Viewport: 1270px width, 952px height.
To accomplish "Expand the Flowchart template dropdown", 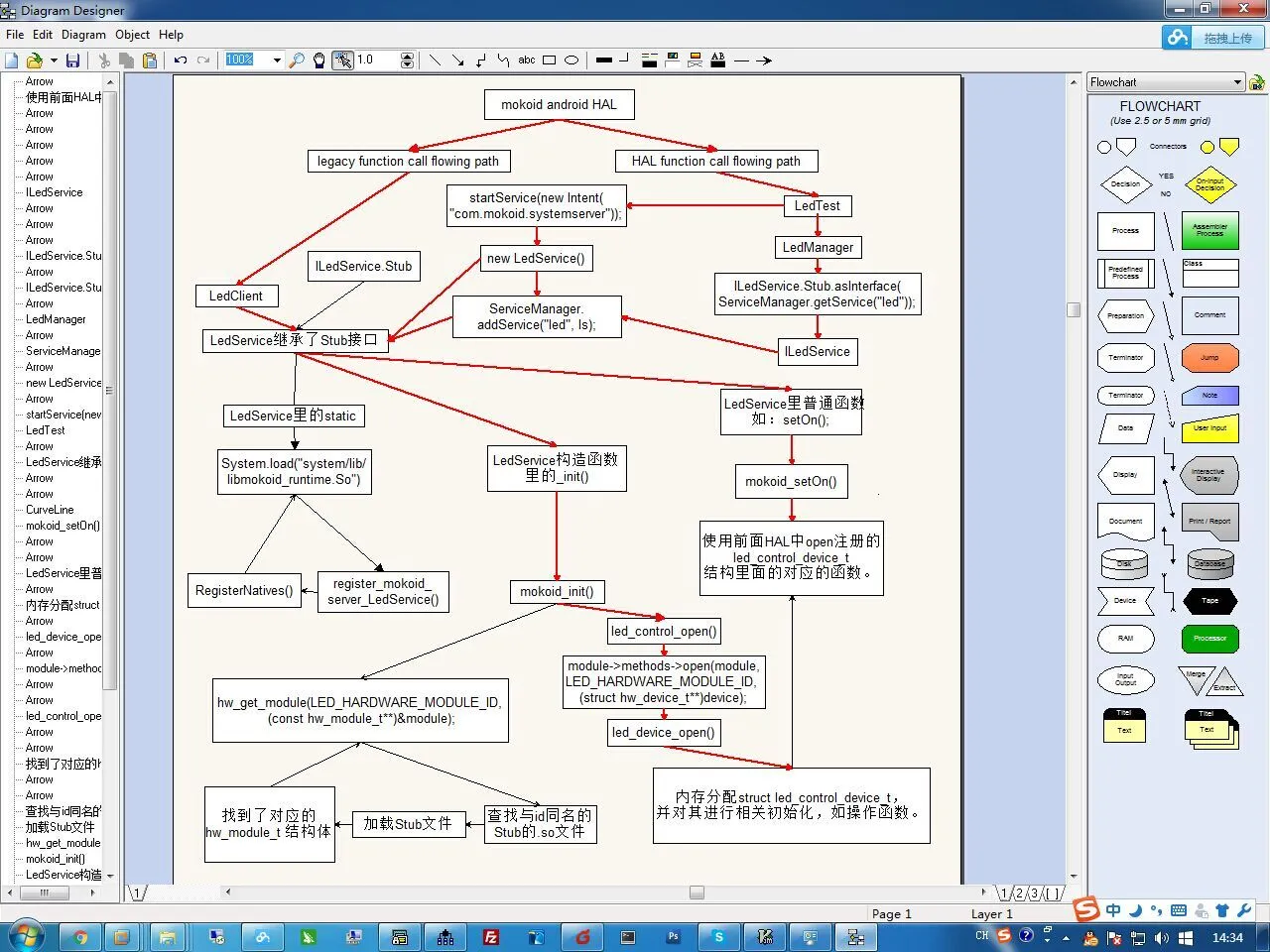I will [x=1237, y=82].
